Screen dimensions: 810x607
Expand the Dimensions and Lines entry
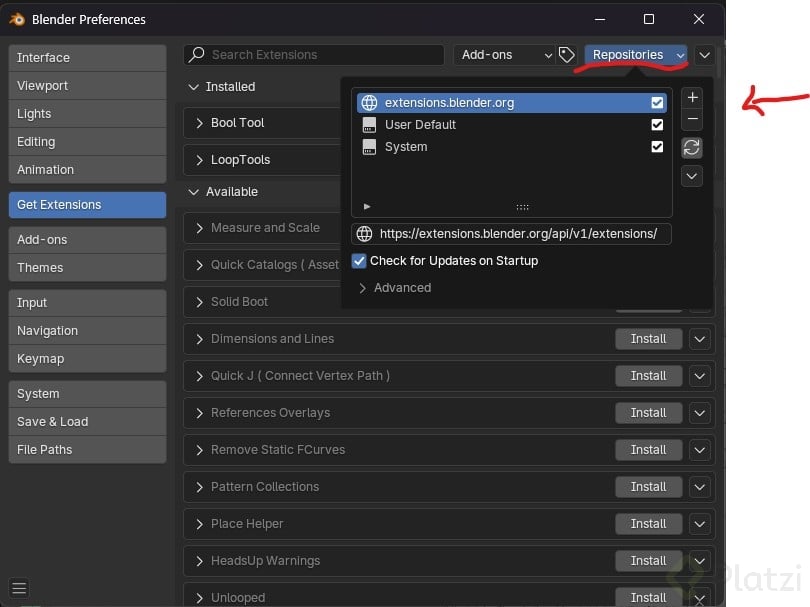(x=199, y=339)
